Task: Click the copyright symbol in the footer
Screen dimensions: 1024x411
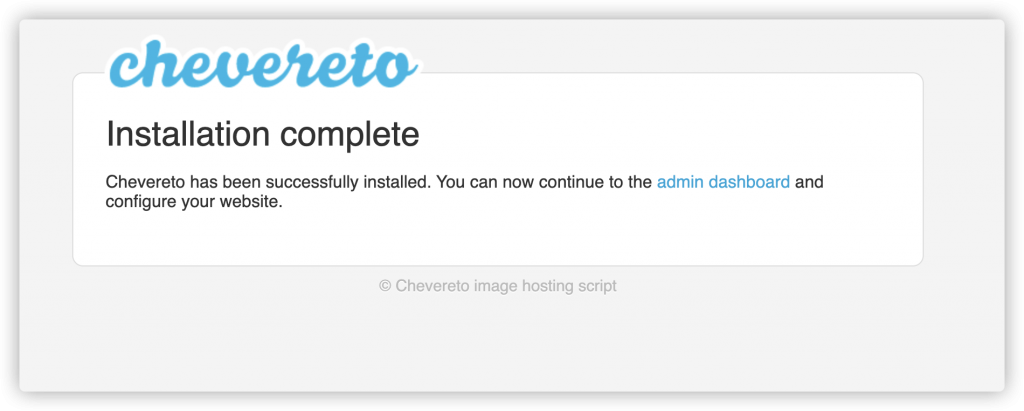Action: coord(385,286)
